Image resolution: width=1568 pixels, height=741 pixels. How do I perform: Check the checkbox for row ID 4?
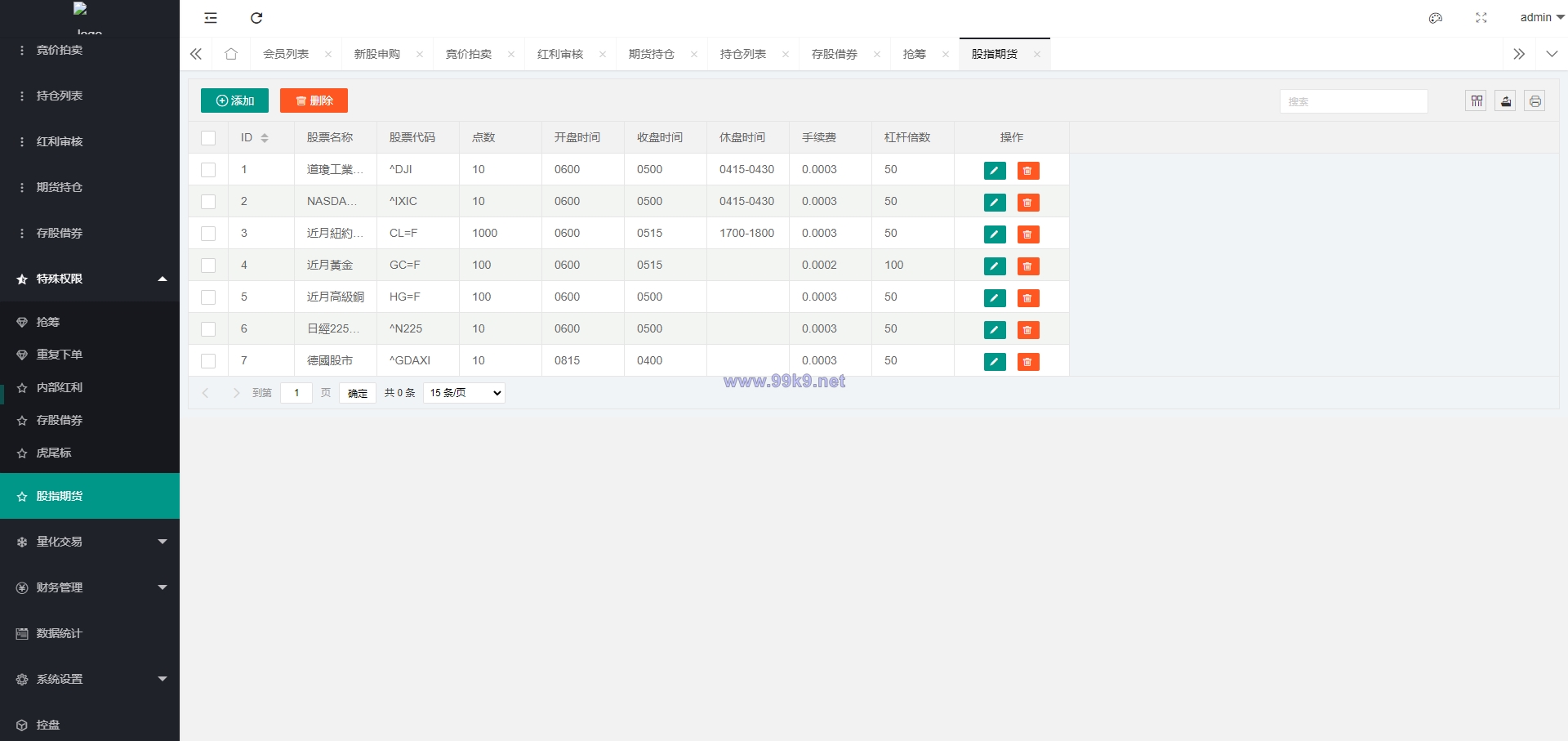point(208,266)
